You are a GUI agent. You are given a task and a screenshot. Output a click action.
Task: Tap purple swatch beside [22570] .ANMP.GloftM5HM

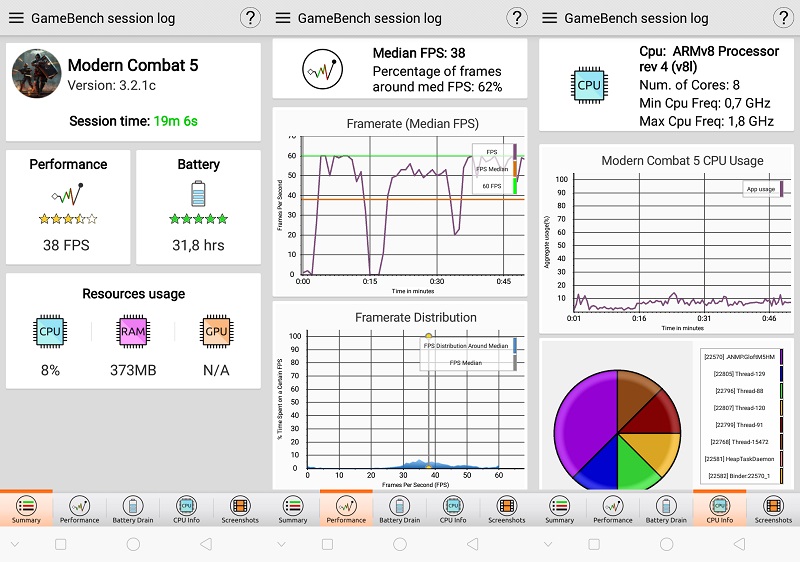coord(782,356)
